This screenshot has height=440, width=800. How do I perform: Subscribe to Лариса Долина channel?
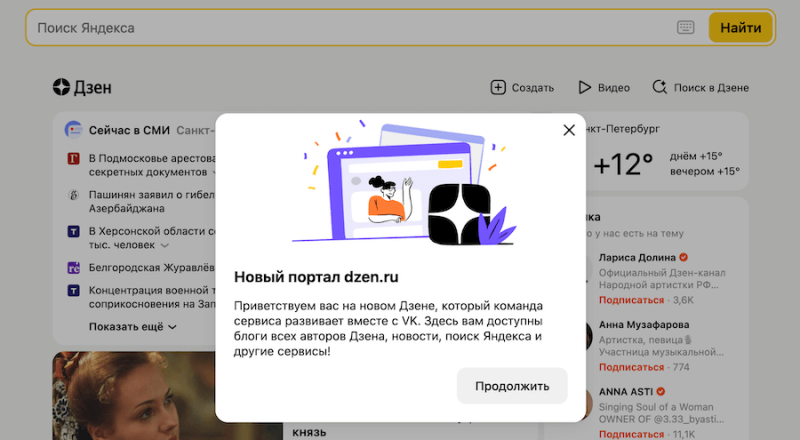pyautogui.click(x=630, y=299)
